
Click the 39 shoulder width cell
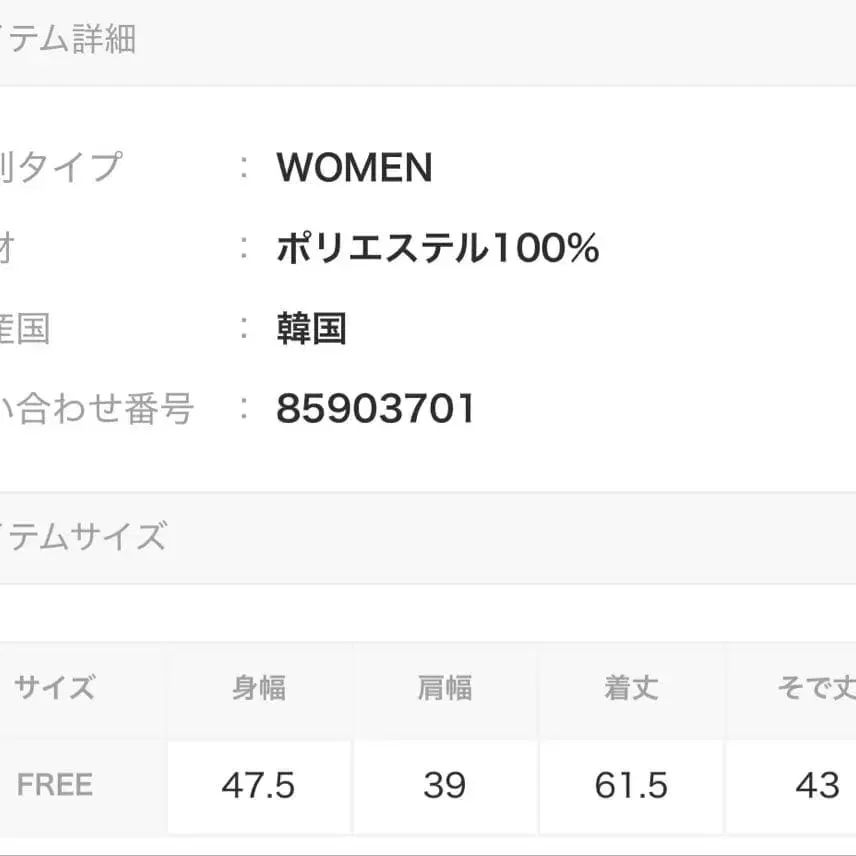pyautogui.click(x=445, y=786)
